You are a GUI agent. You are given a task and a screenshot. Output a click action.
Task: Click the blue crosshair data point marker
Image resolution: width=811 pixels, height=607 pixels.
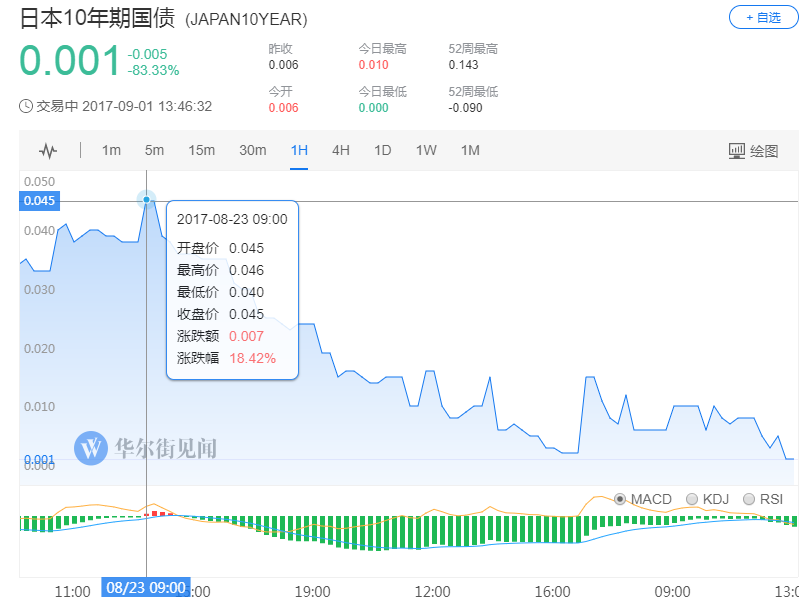click(x=146, y=200)
